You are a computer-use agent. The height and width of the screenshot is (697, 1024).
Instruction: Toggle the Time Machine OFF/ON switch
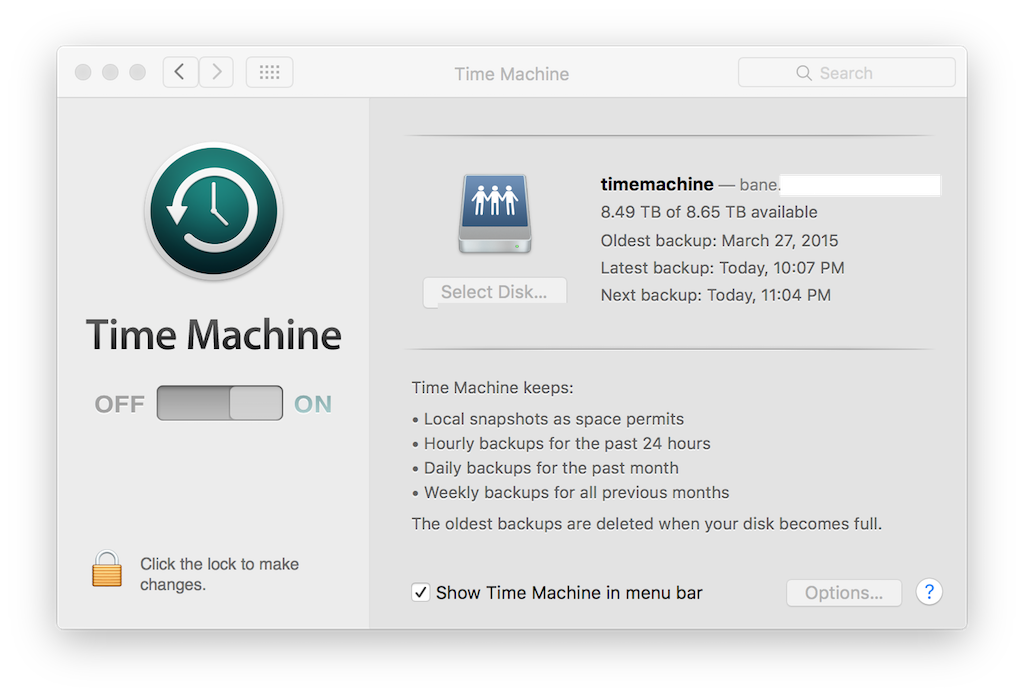(x=219, y=403)
